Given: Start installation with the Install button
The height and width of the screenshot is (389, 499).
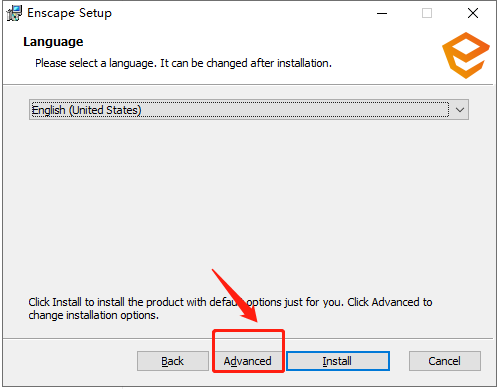Looking at the screenshot, I should (x=338, y=361).
